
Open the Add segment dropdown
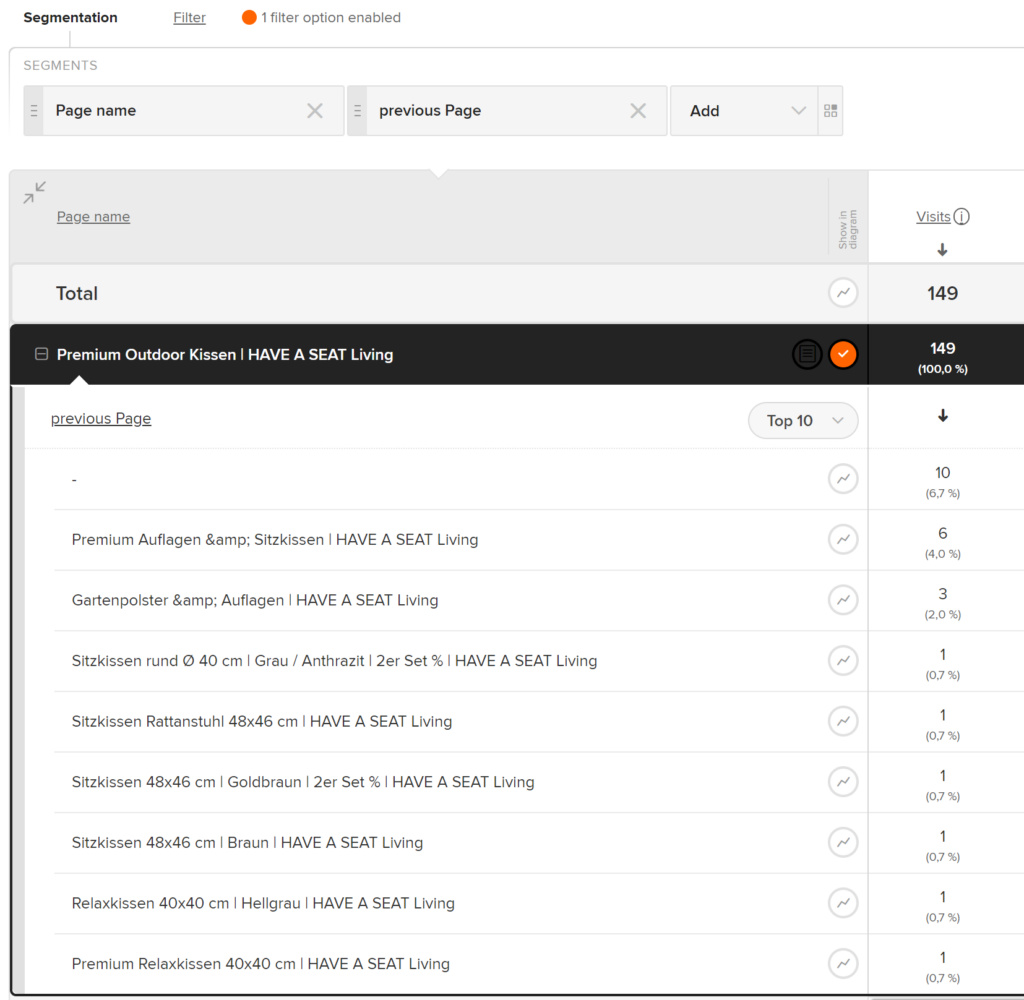[744, 111]
